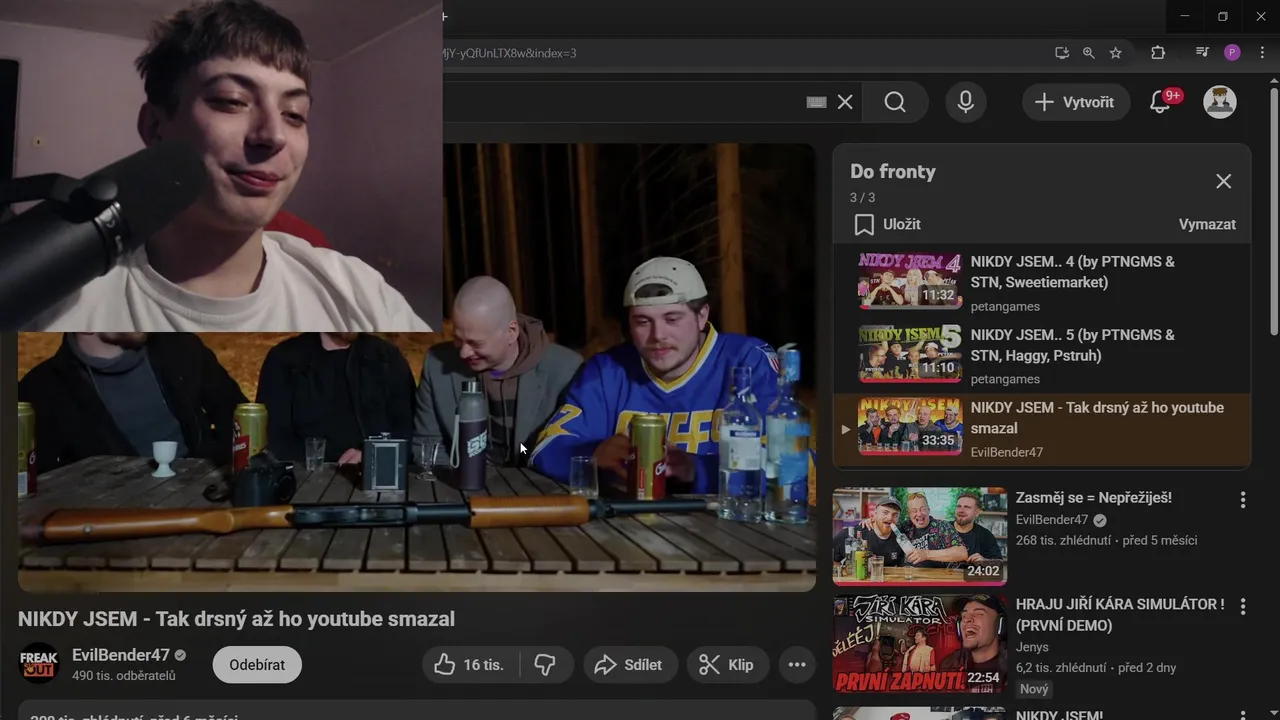Click the browser address bar URL

coord(510,53)
